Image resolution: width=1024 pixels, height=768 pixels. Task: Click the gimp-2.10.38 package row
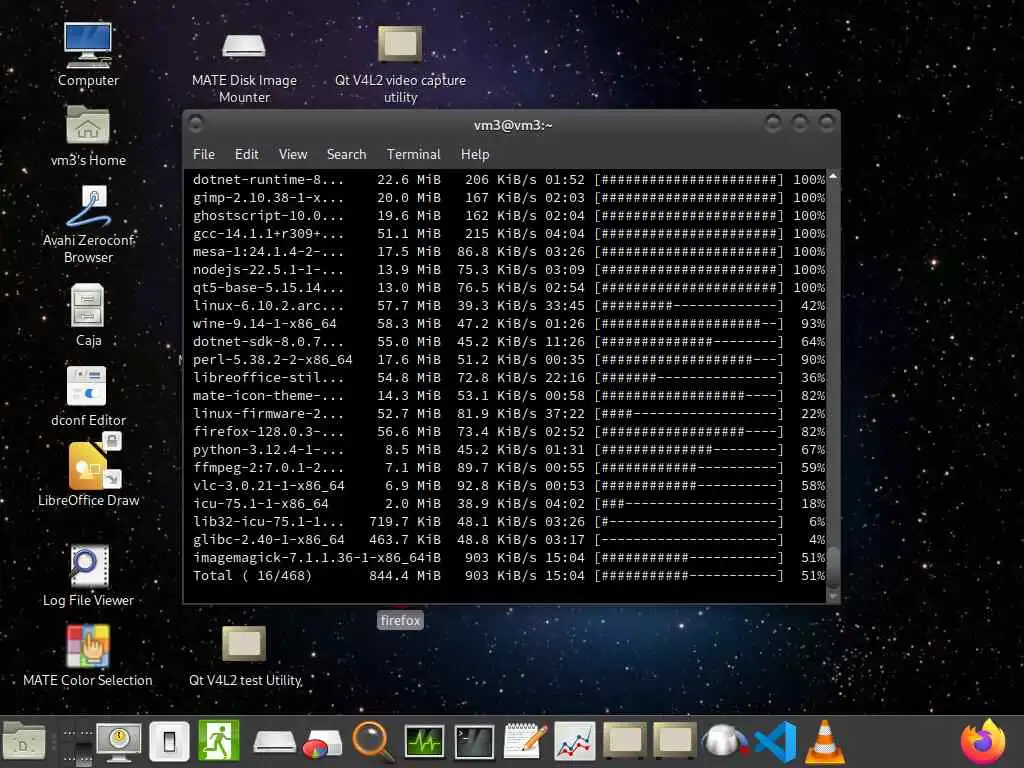pyautogui.click(x=509, y=197)
